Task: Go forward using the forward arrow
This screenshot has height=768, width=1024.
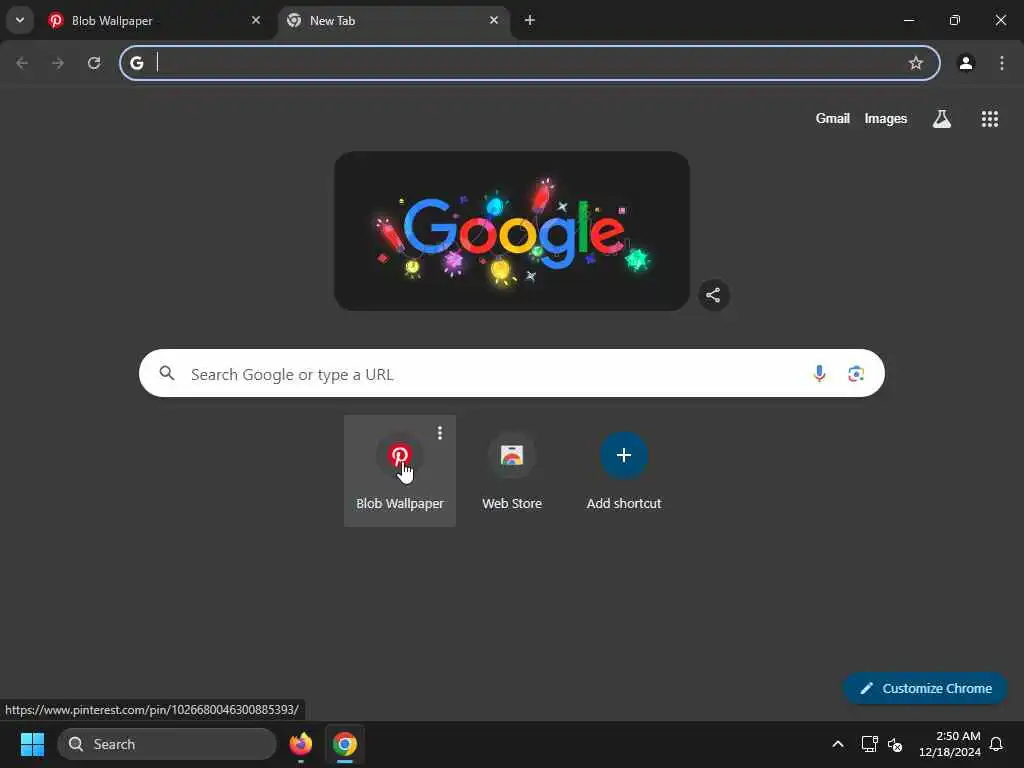Action: coord(58,63)
